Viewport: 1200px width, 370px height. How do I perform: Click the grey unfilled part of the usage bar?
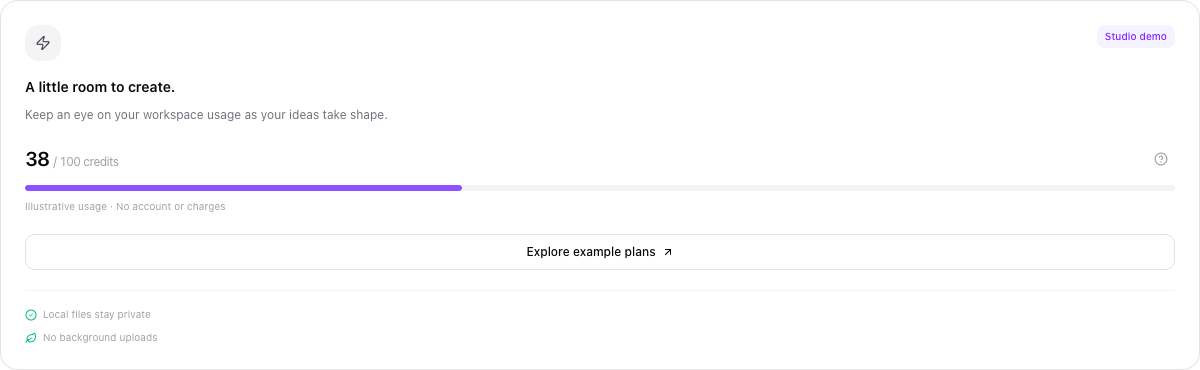click(818, 188)
